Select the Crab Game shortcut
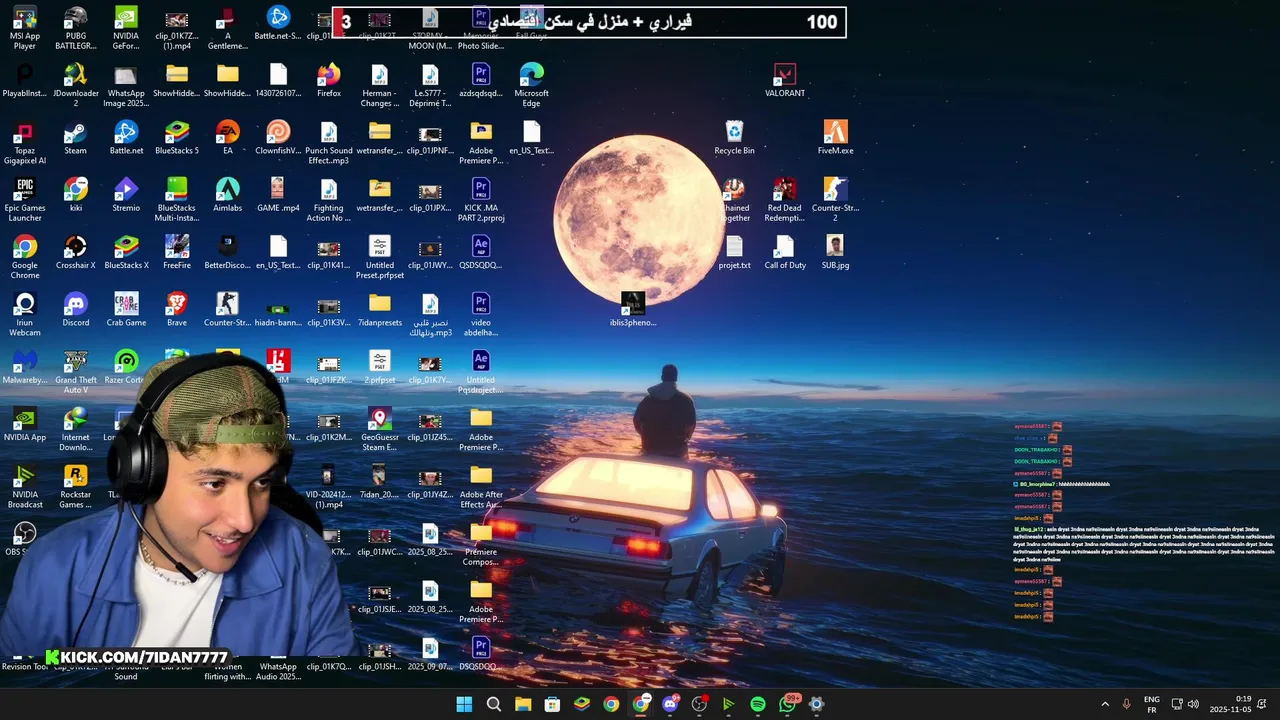The image size is (1280, 720). coord(126,309)
